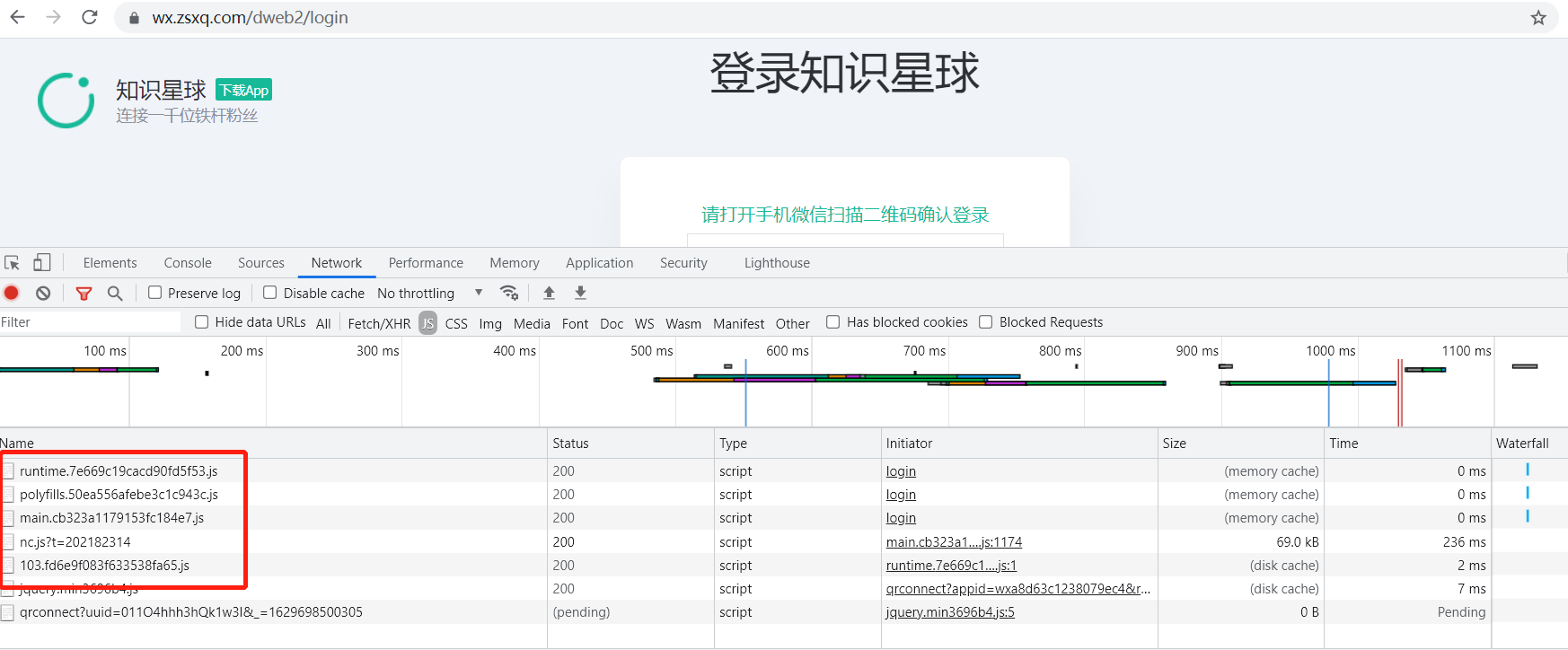Sort by Size column header
Viewport: 1568px width, 650px height.
(x=1241, y=444)
